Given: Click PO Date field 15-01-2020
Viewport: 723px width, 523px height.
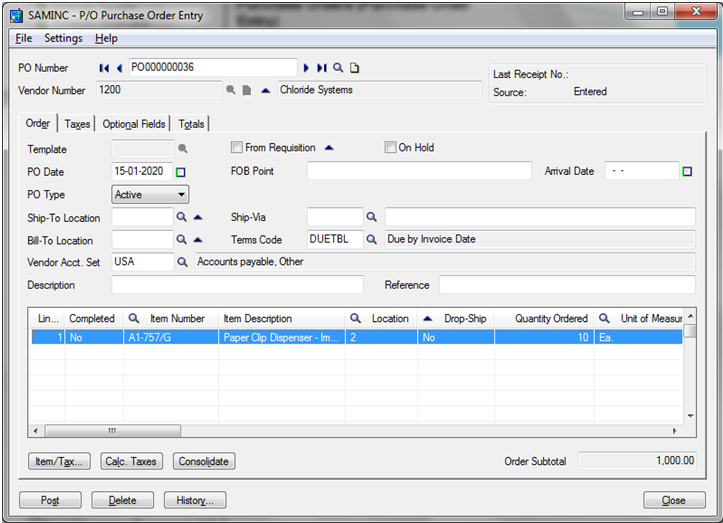Looking at the screenshot, I should 142,172.
